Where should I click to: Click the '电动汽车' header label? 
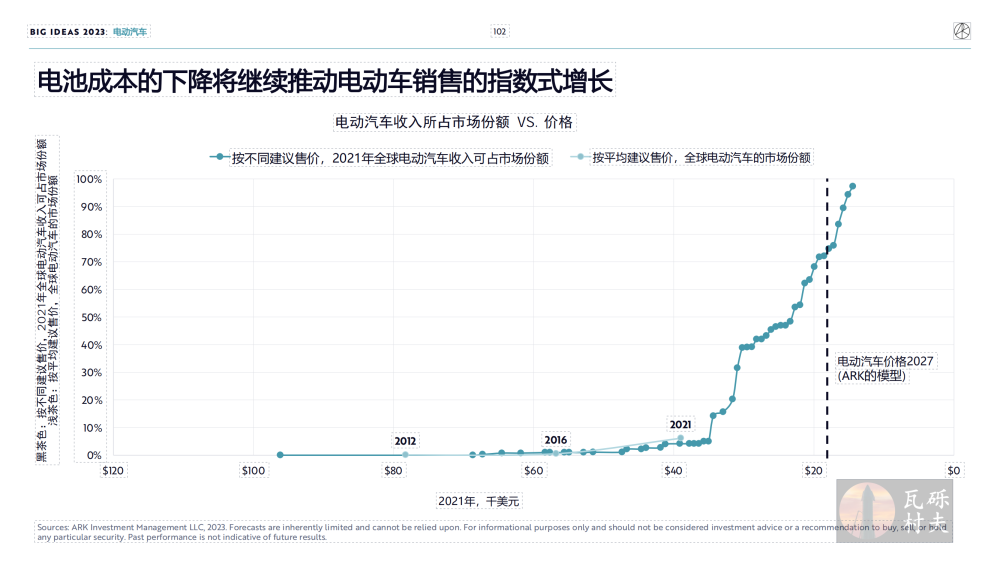[129, 32]
